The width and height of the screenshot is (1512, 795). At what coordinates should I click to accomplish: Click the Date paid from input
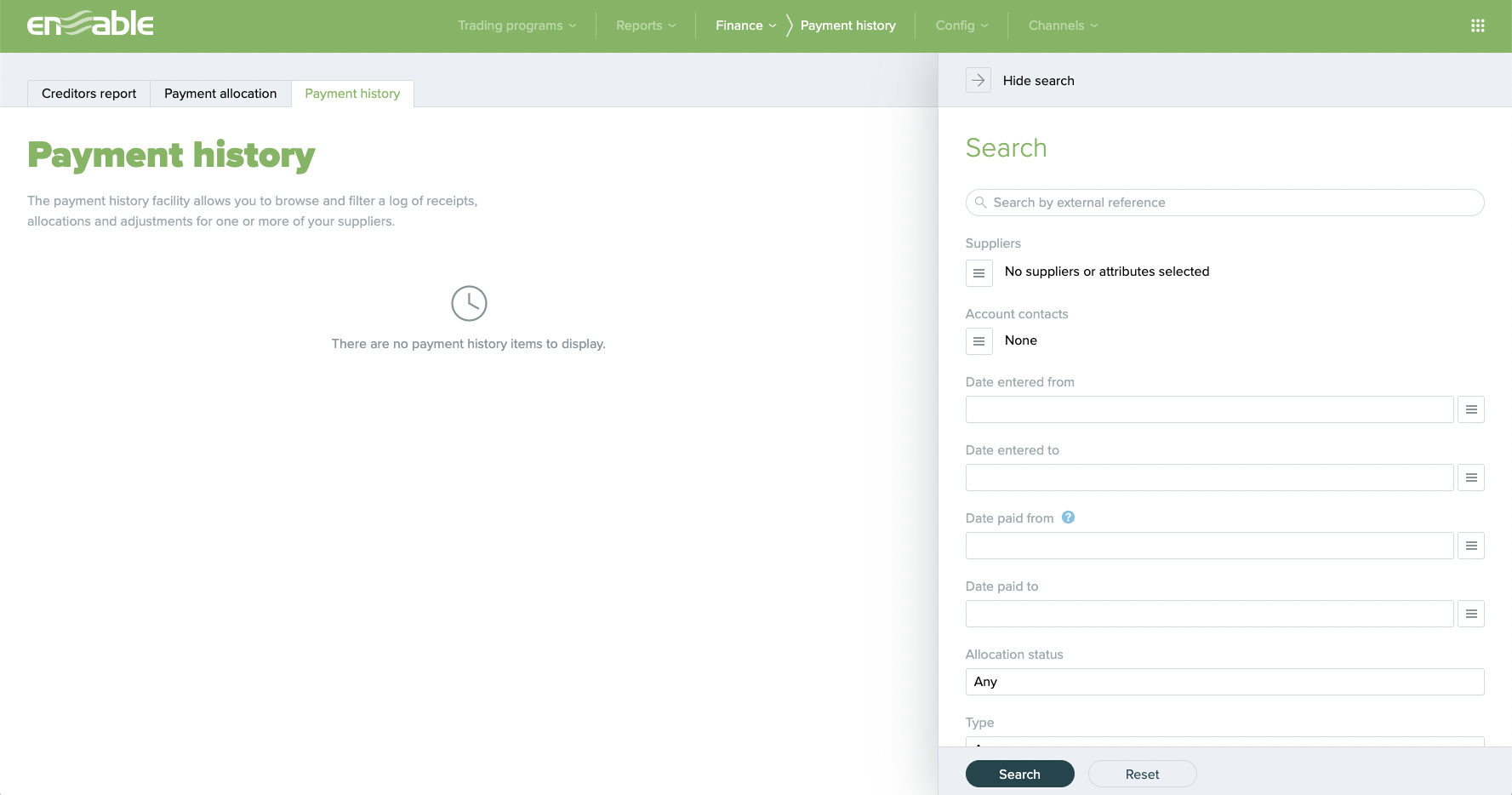coord(1210,546)
